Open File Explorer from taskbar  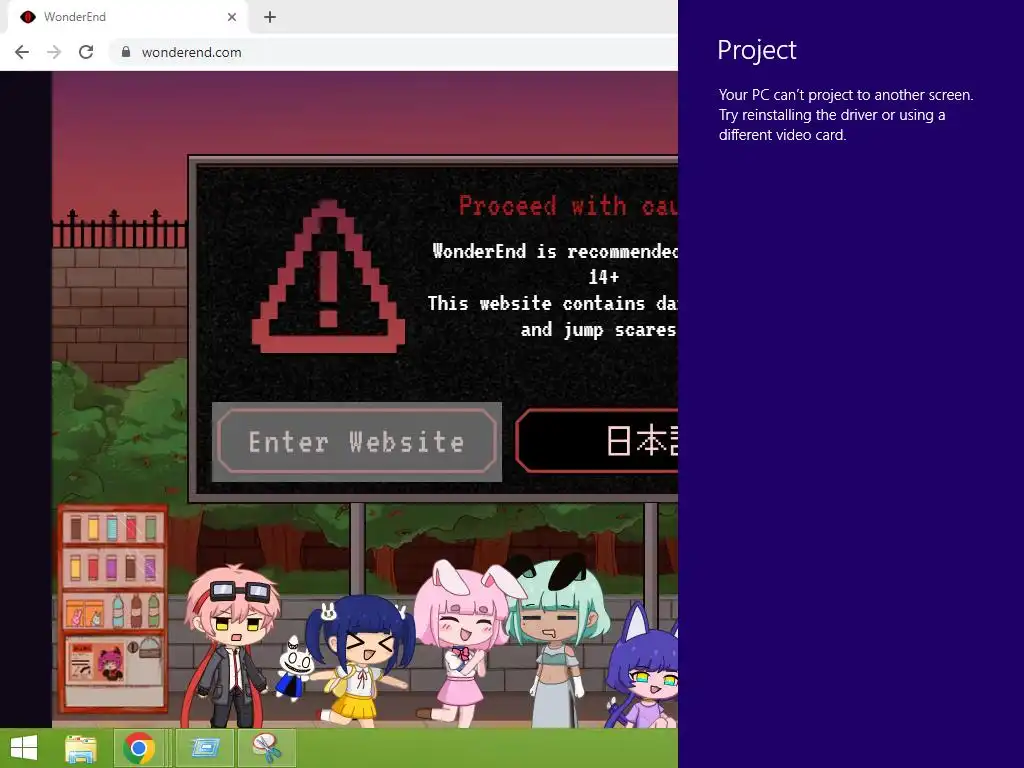(x=81, y=748)
